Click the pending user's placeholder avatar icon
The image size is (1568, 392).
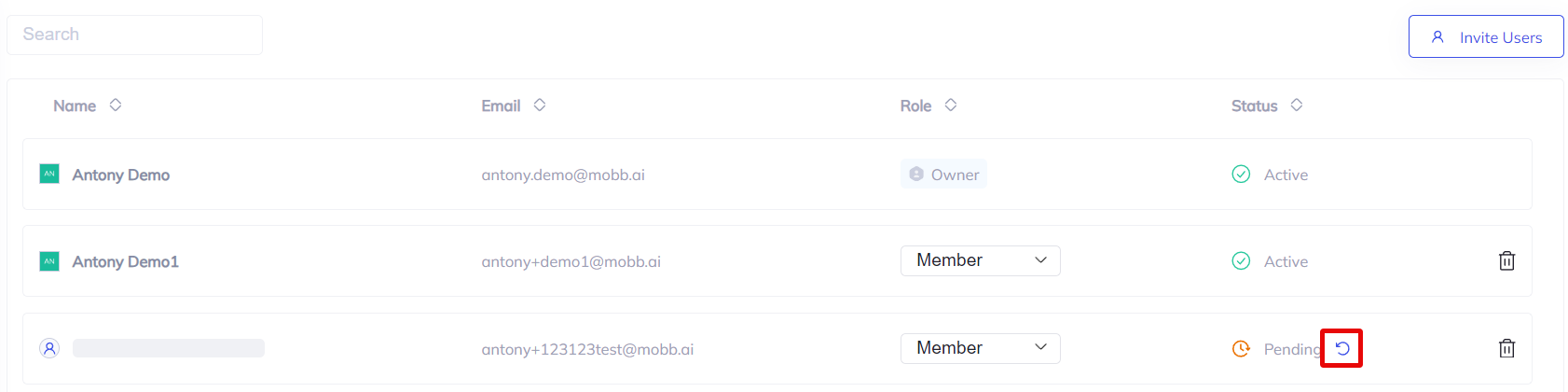[x=49, y=348]
